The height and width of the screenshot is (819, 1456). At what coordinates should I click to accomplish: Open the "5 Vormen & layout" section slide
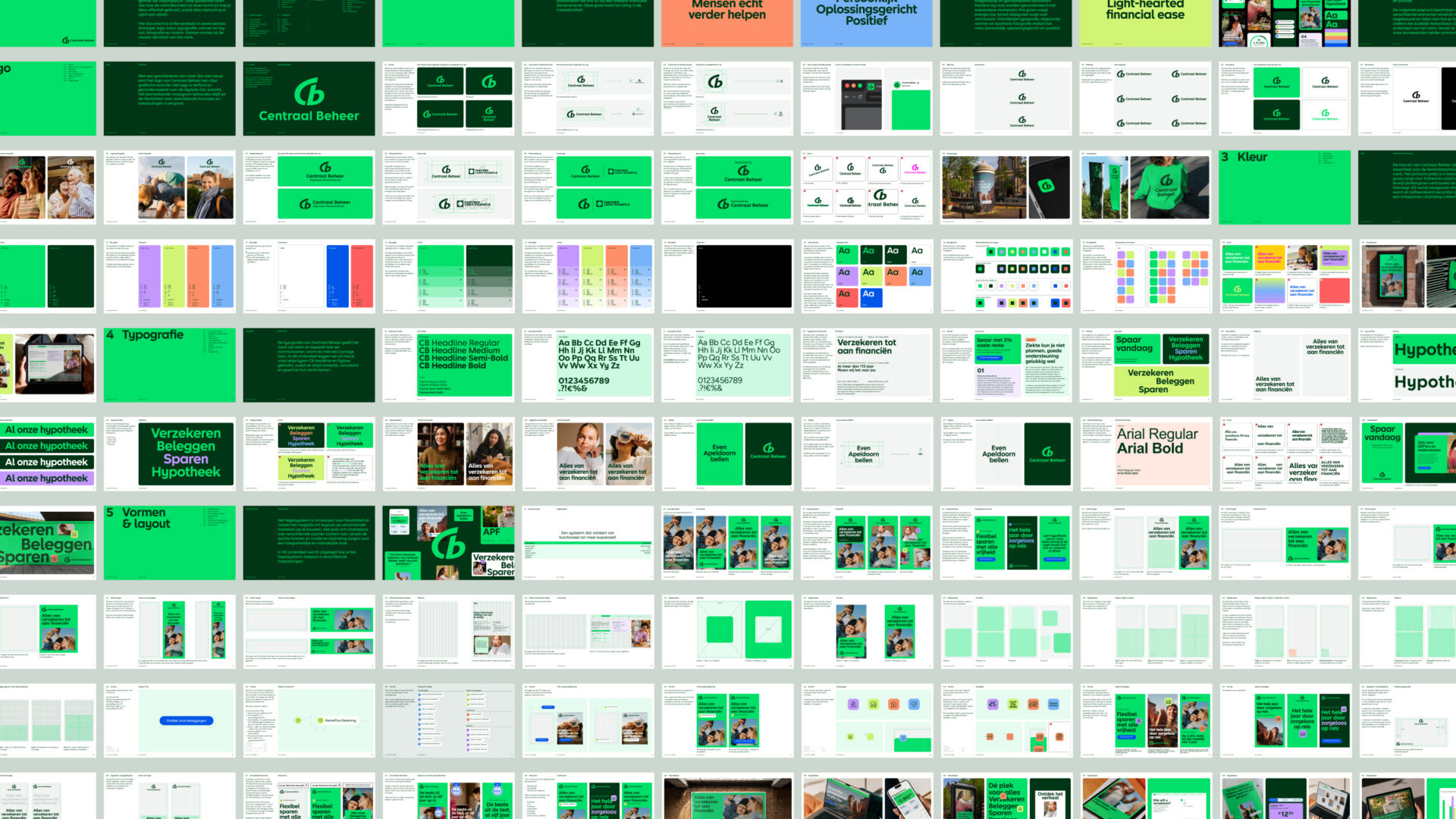coord(169,543)
